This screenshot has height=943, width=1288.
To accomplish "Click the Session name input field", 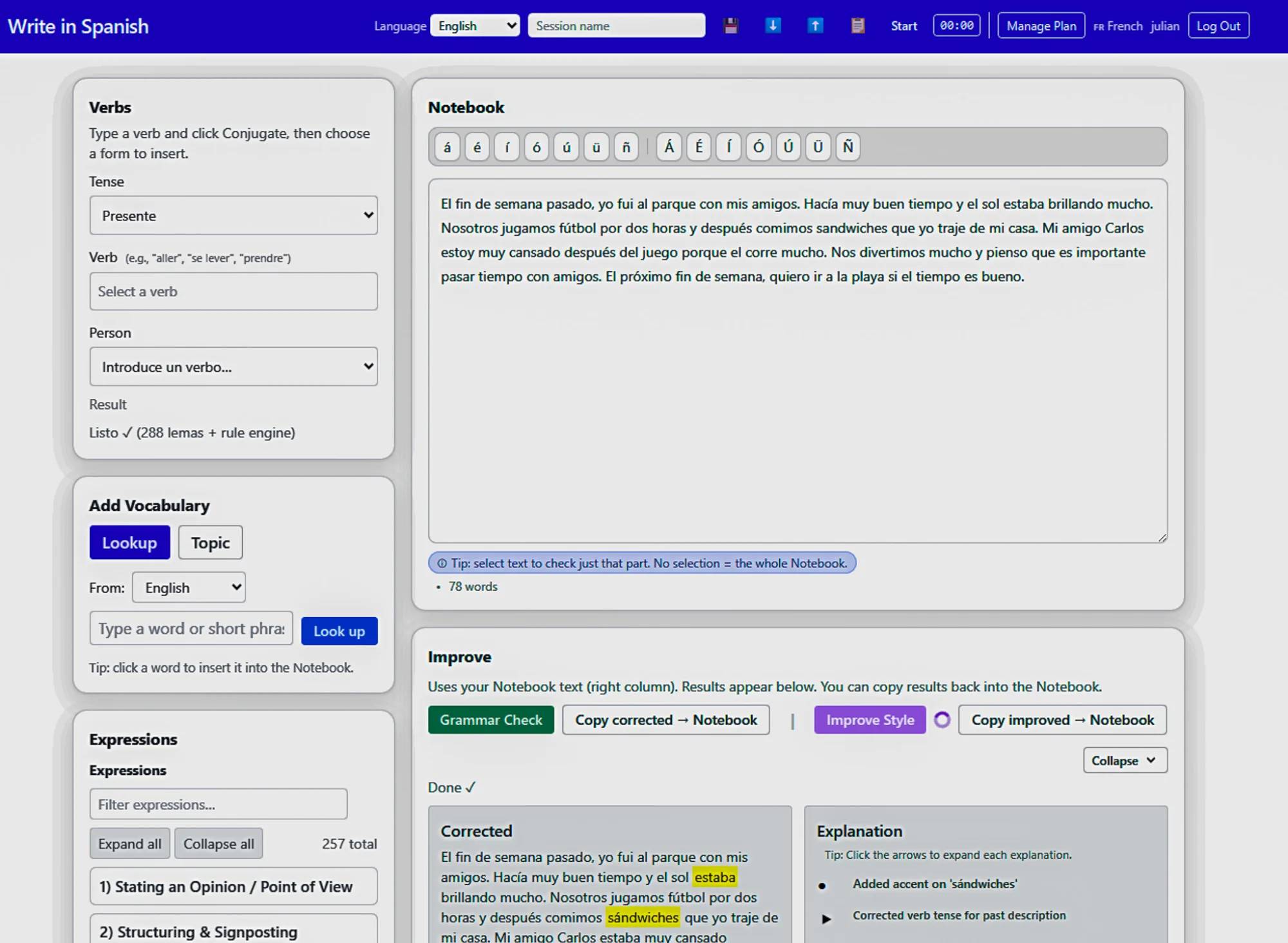I will tap(616, 26).
